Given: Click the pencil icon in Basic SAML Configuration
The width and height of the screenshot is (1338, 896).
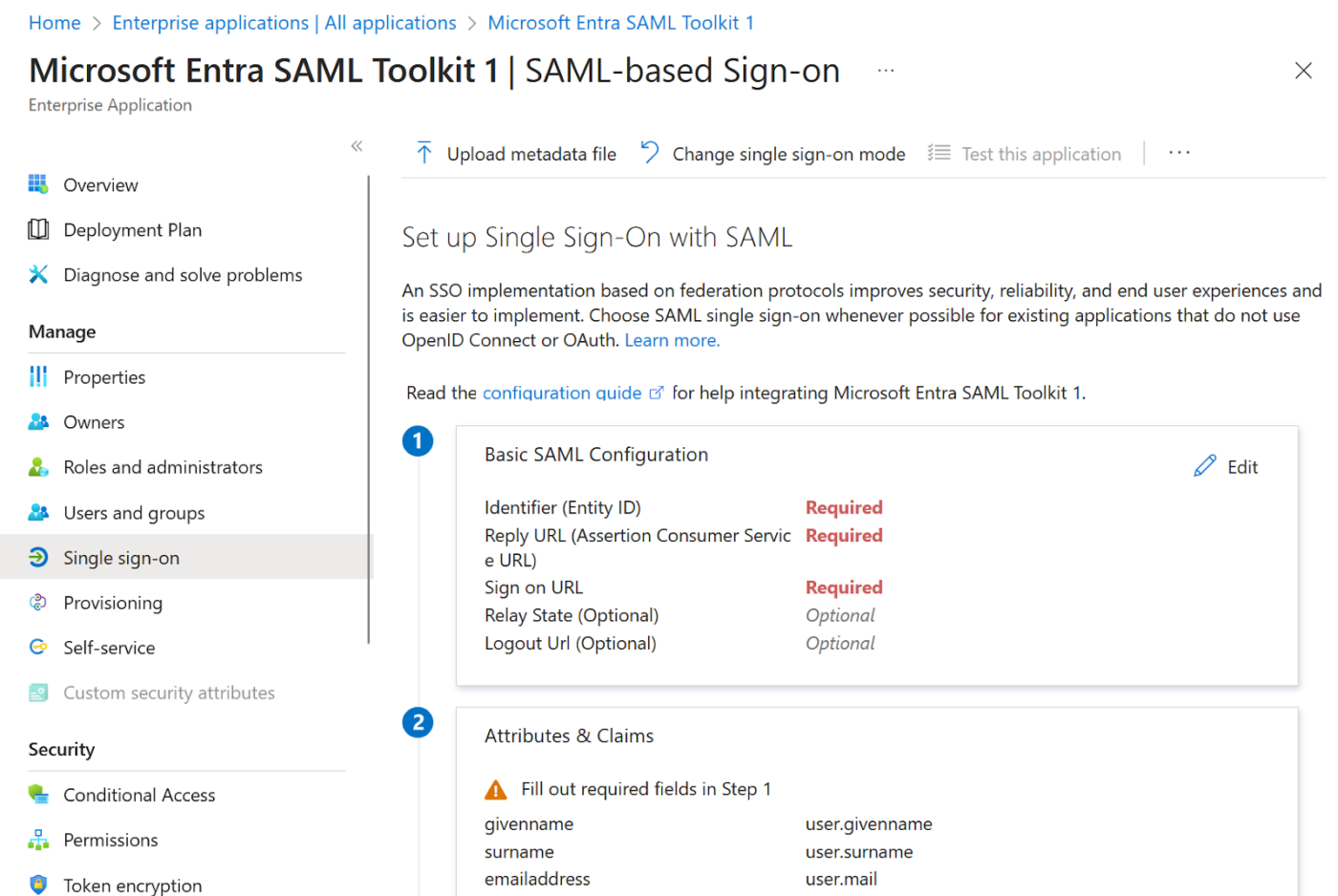Looking at the screenshot, I should (1205, 466).
